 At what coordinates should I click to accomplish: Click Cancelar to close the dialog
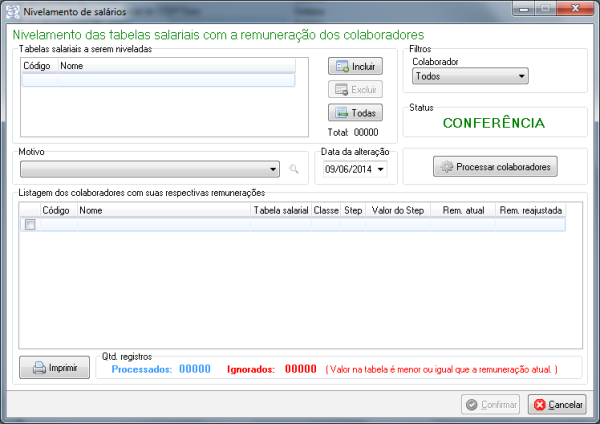point(557,405)
